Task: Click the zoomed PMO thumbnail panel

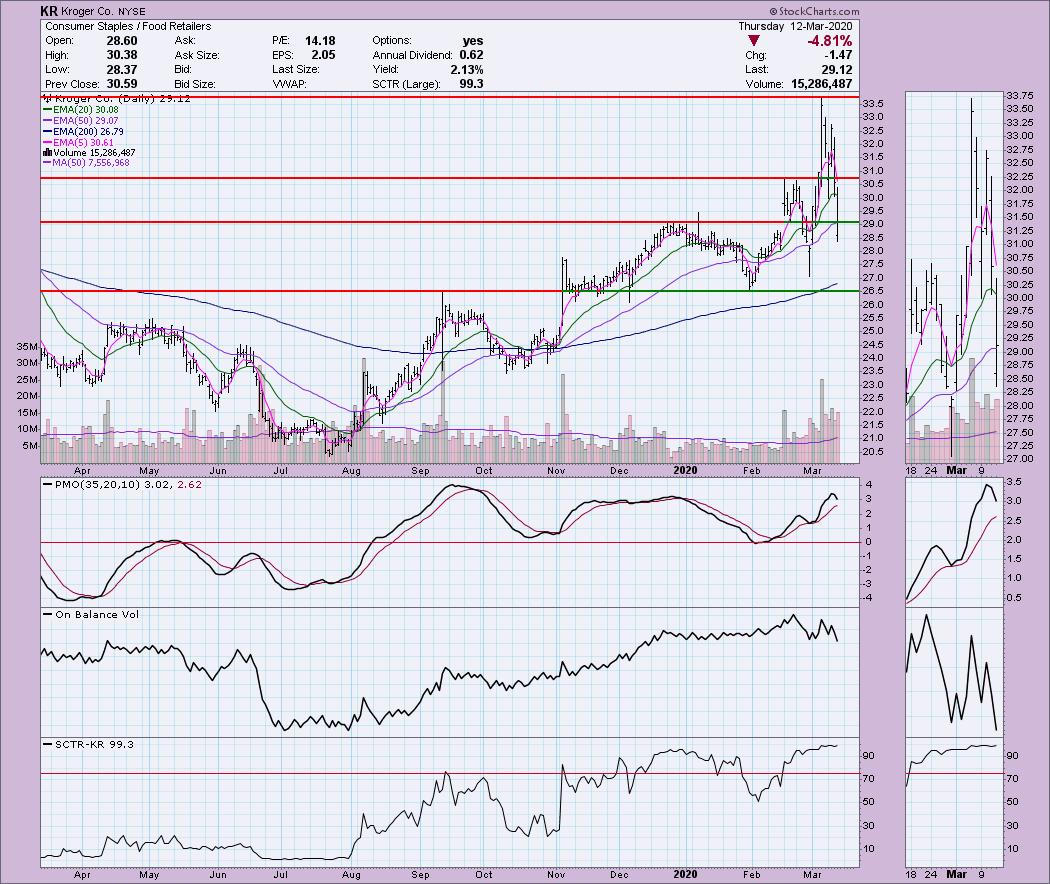Action: coord(954,542)
